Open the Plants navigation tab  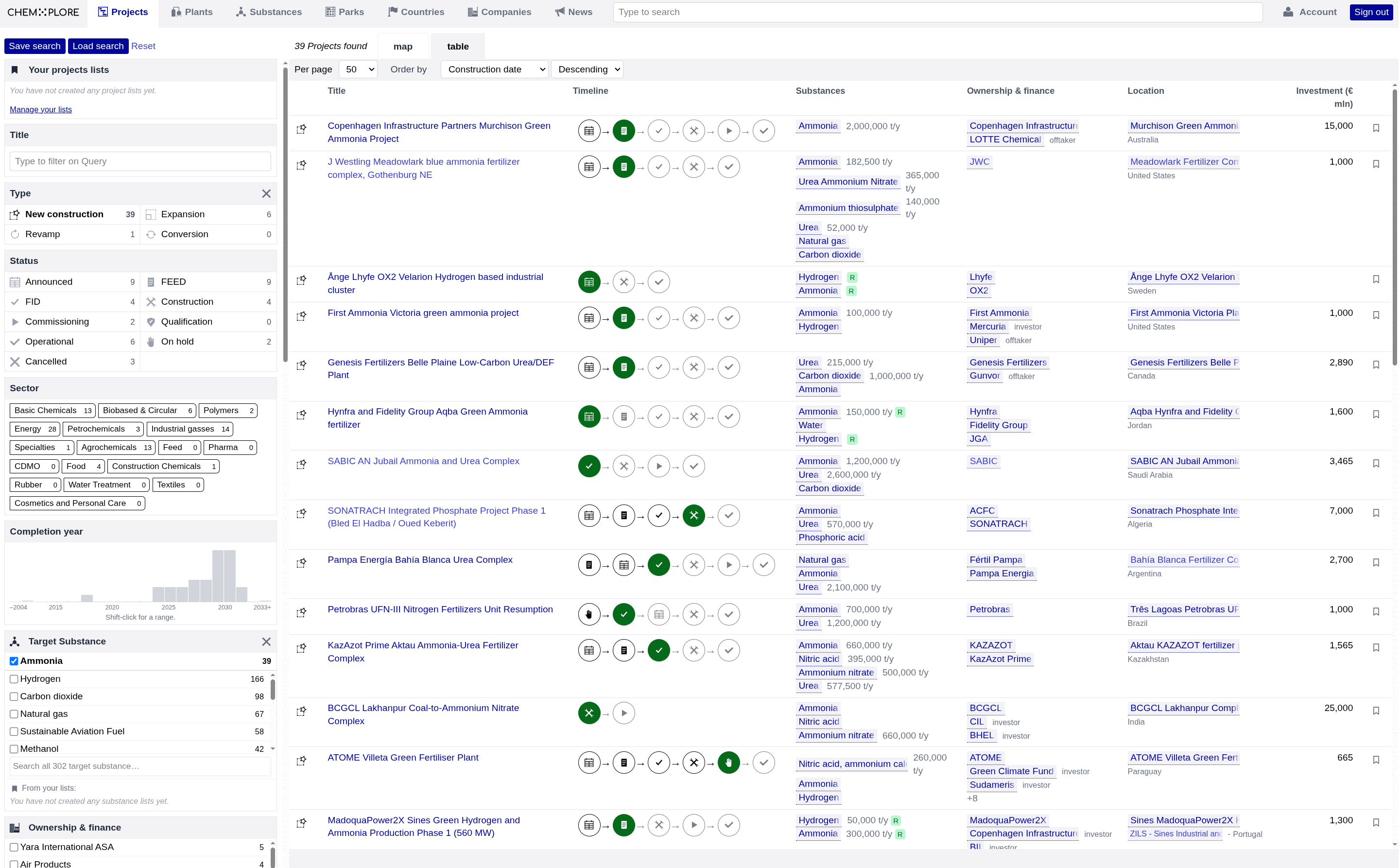point(192,12)
